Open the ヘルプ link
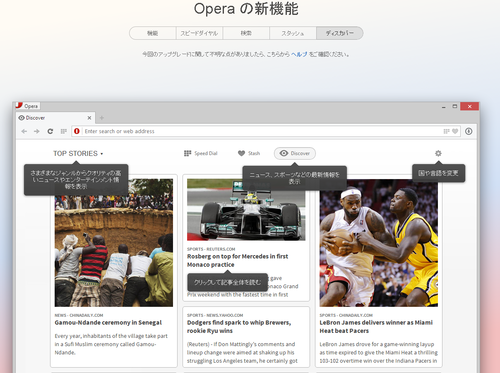 (x=299, y=54)
